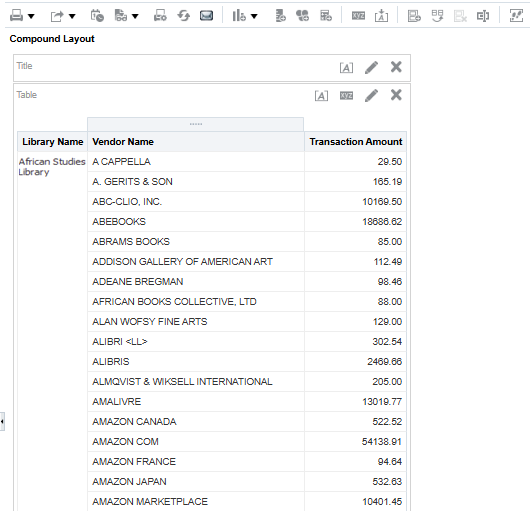This screenshot has height=511, width=530.
Task: Click vendor AMAZON CANADA
Action: (x=134, y=421)
